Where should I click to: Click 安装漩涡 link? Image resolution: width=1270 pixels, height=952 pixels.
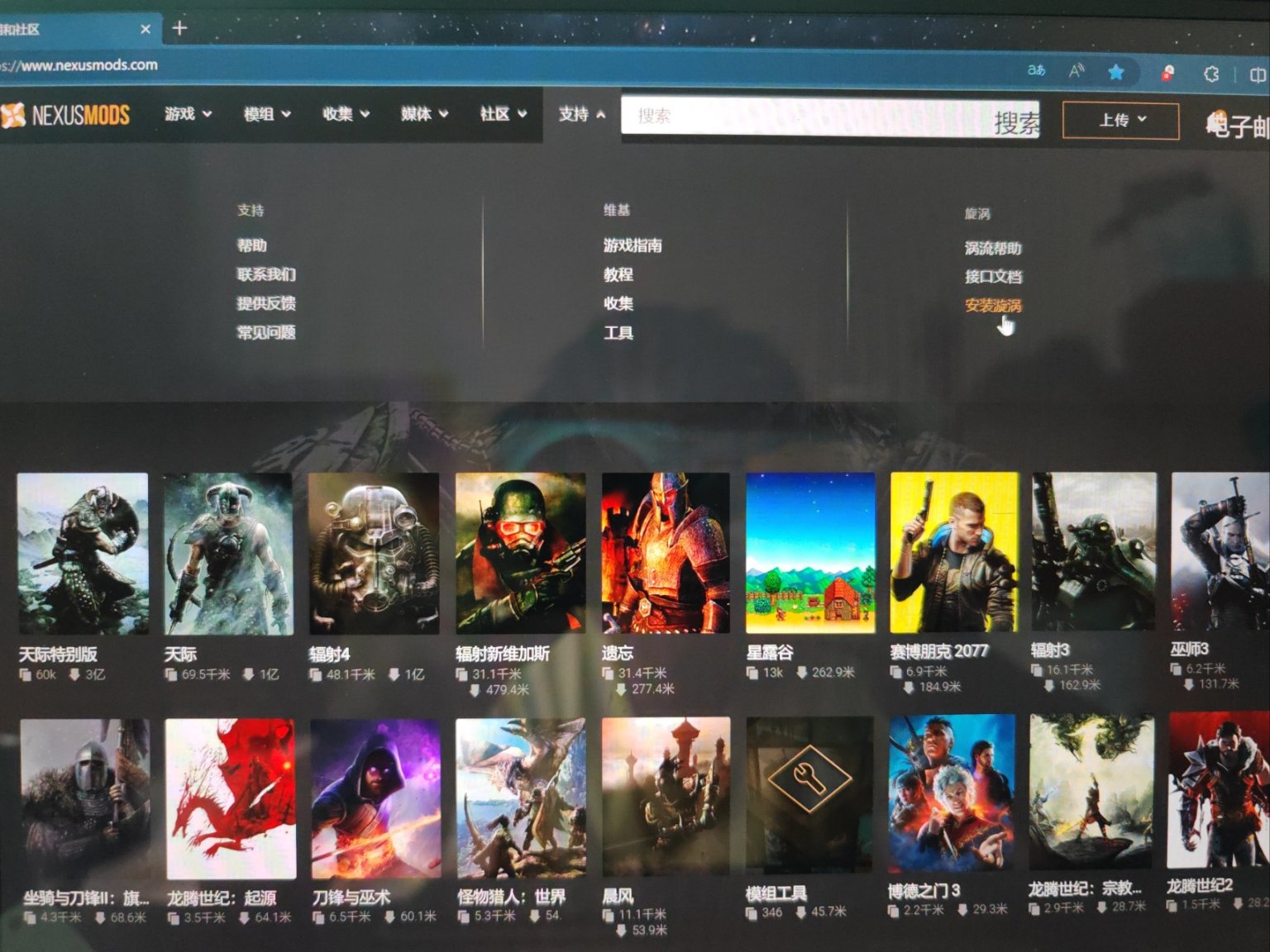coord(993,306)
